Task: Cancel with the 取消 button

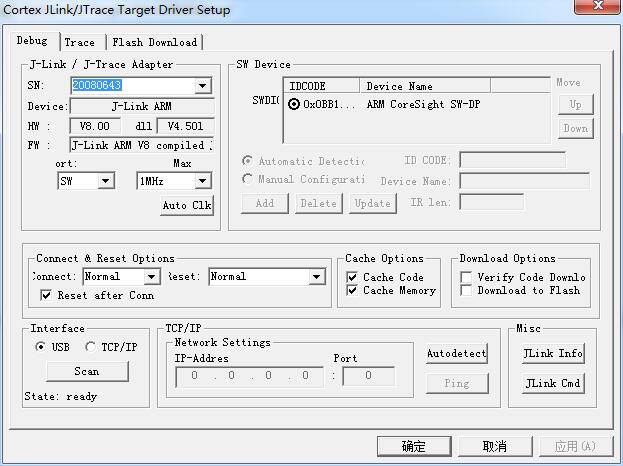Action: point(495,446)
